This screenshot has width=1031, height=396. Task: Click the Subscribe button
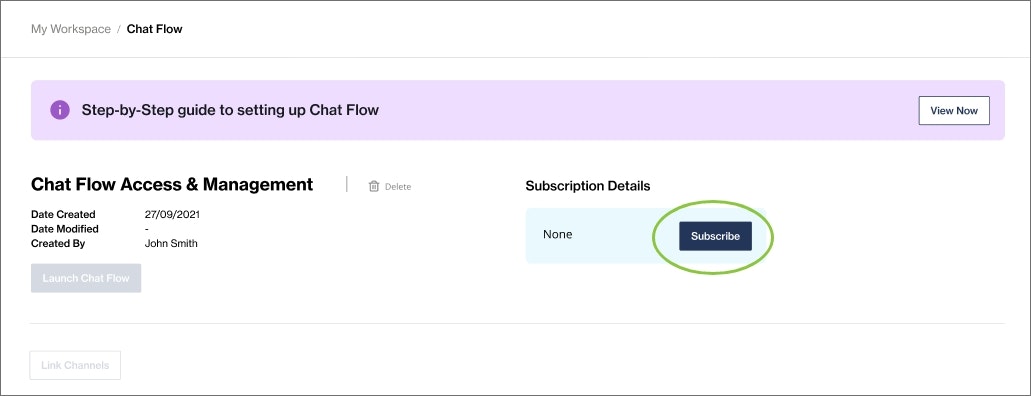(x=715, y=236)
